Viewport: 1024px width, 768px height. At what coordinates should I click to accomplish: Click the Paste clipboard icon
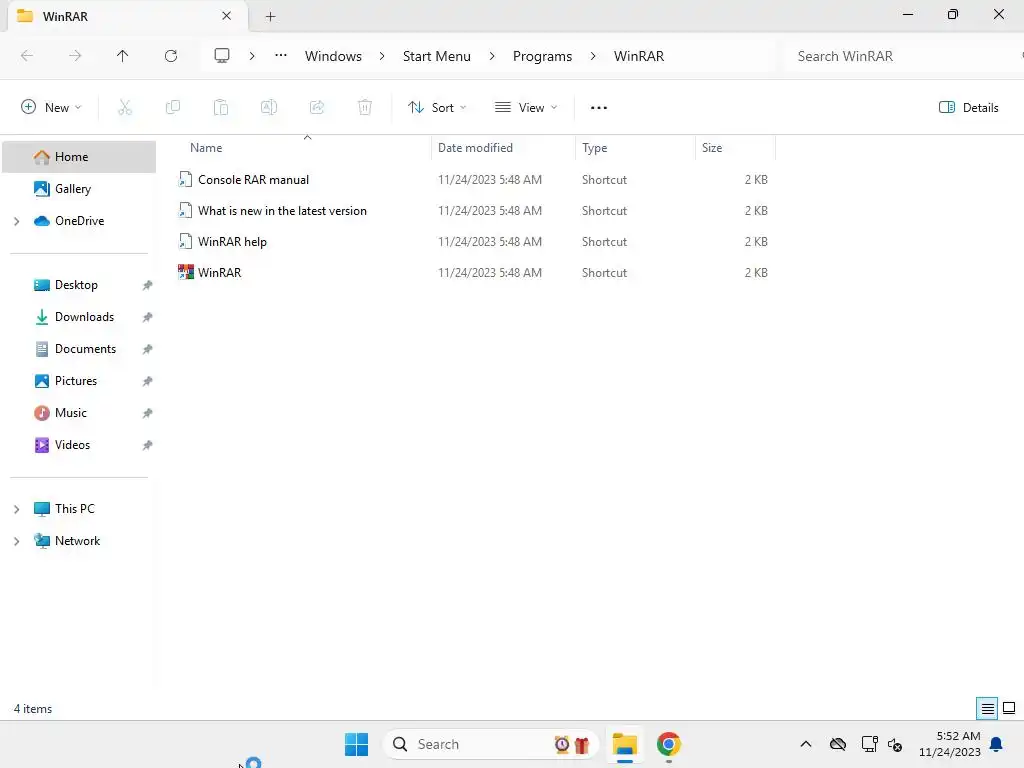point(221,108)
